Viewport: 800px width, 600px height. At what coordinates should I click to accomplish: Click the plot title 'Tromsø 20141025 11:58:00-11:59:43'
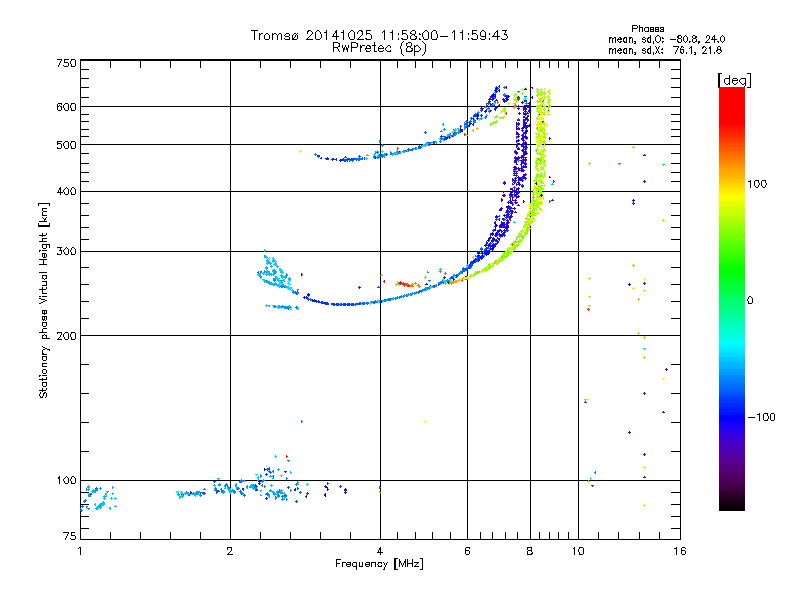pos(379,35)
